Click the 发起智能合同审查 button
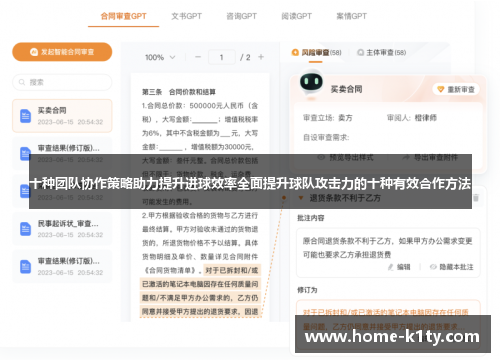 [62, 52]
